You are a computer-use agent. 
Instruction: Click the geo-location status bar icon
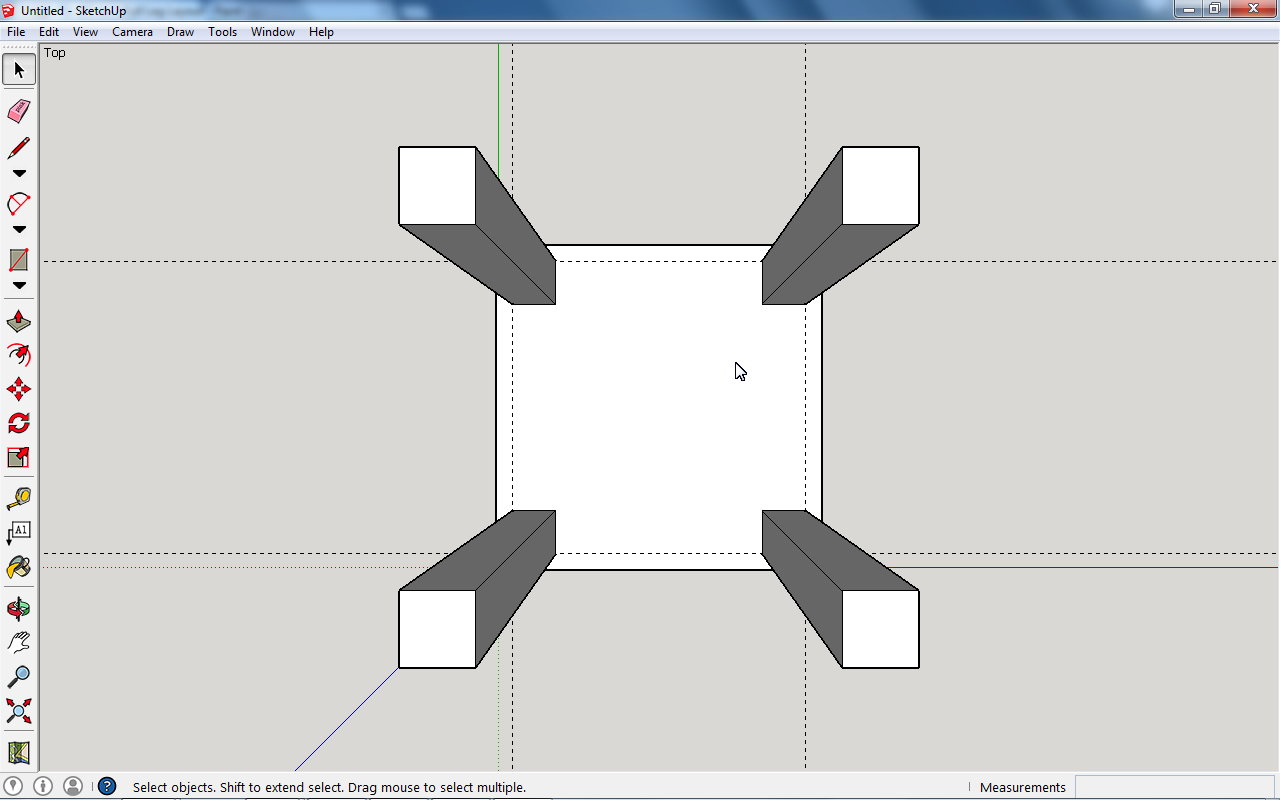[14, 787]
